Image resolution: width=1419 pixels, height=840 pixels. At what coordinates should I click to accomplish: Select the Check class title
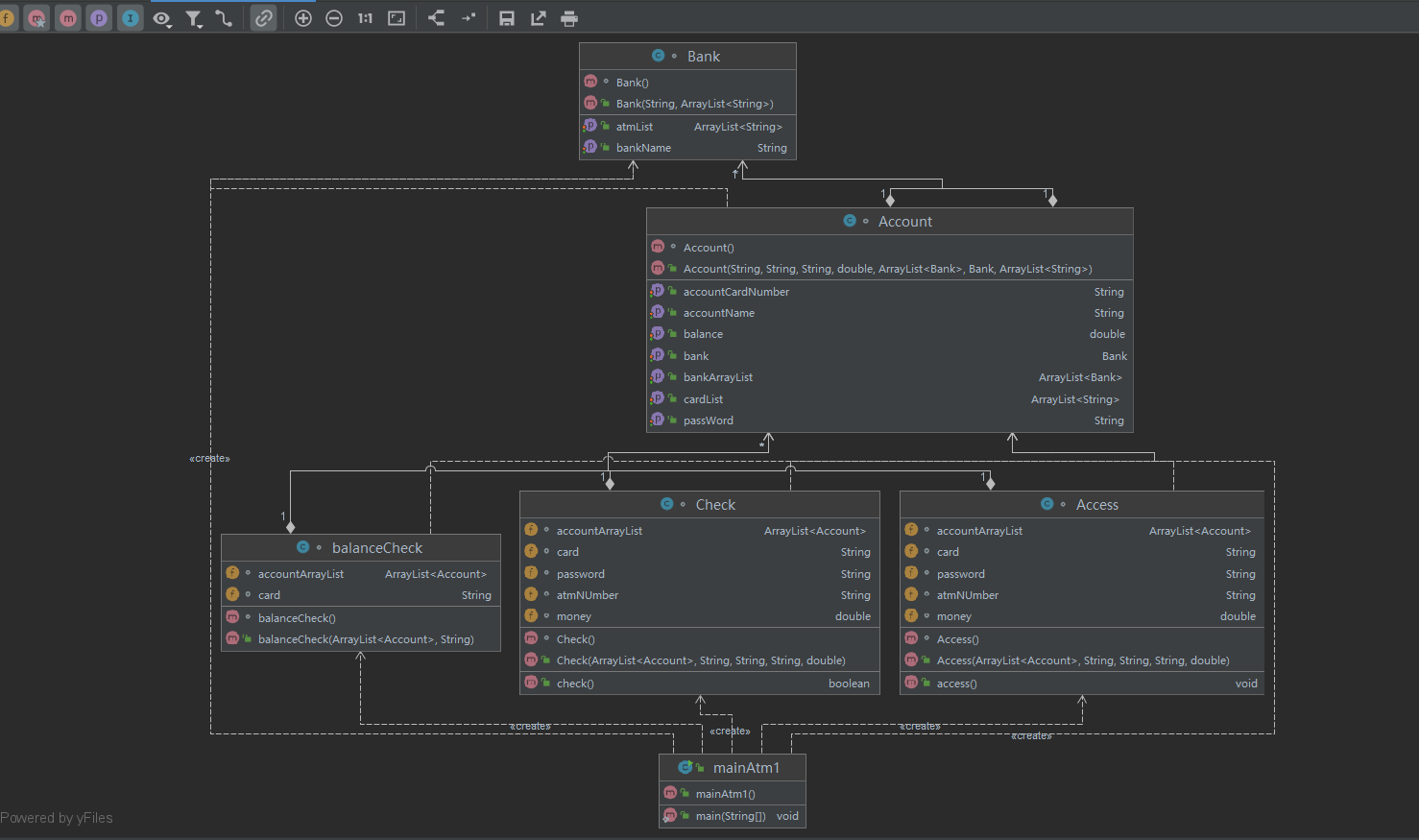click(x=715, y=505)
